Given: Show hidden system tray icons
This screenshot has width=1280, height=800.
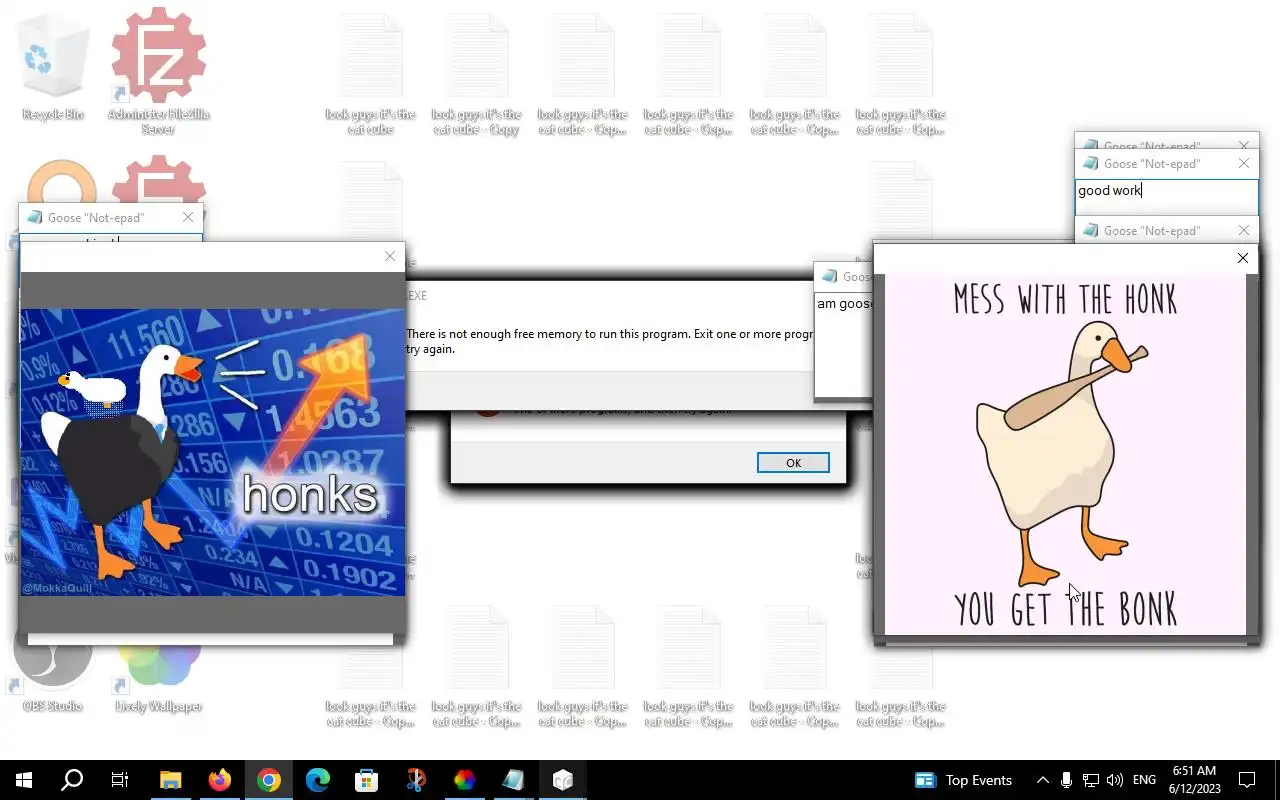Looking at the screenshot, I should point(1042,780).
